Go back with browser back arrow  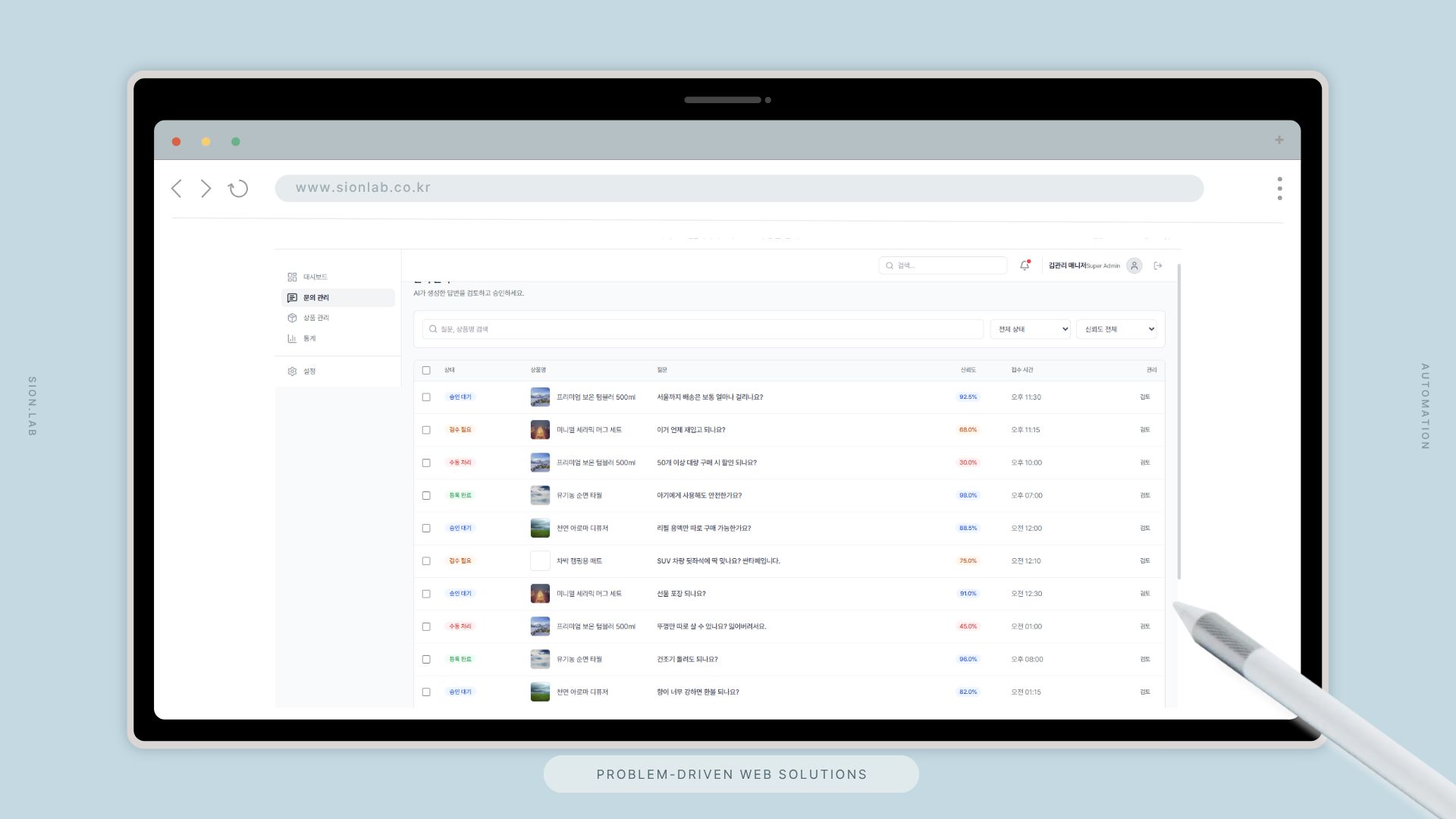coord(177,189)
